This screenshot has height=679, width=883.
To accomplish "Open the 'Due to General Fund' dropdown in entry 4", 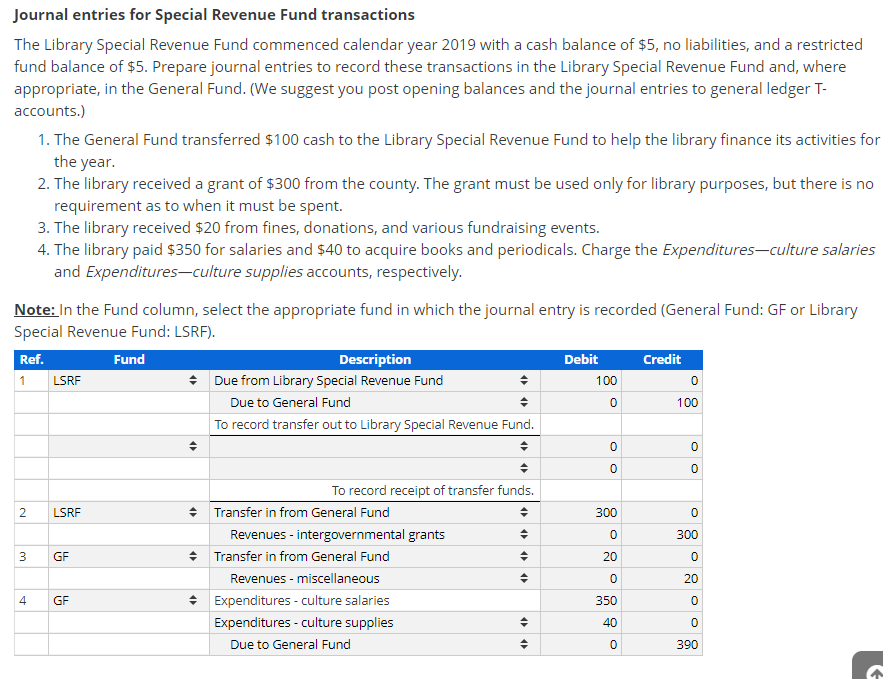I will [x=523, y=644].
